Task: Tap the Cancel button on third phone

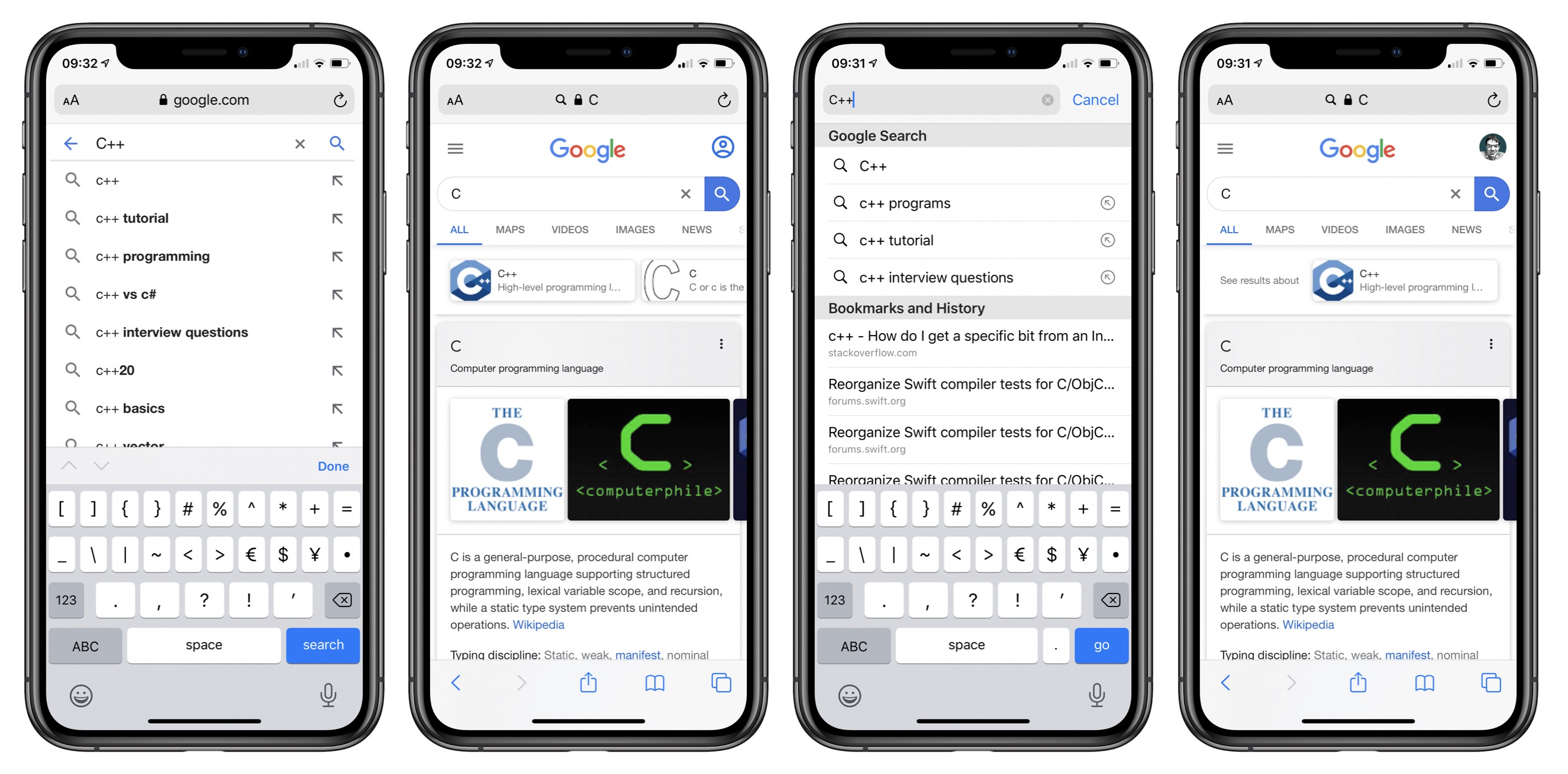Action: (1093, 99)
